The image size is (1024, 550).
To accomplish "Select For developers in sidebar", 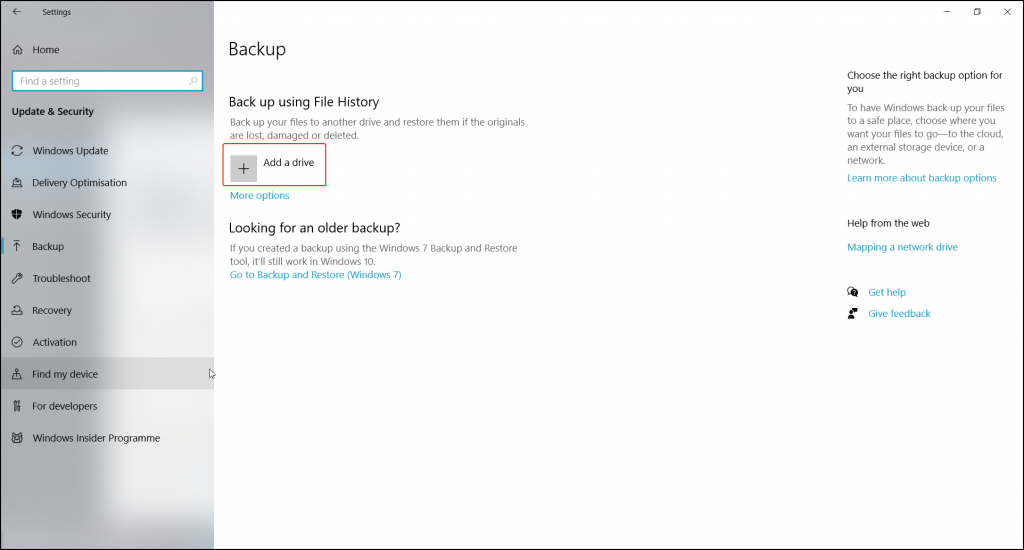I will tap(65, 407).
